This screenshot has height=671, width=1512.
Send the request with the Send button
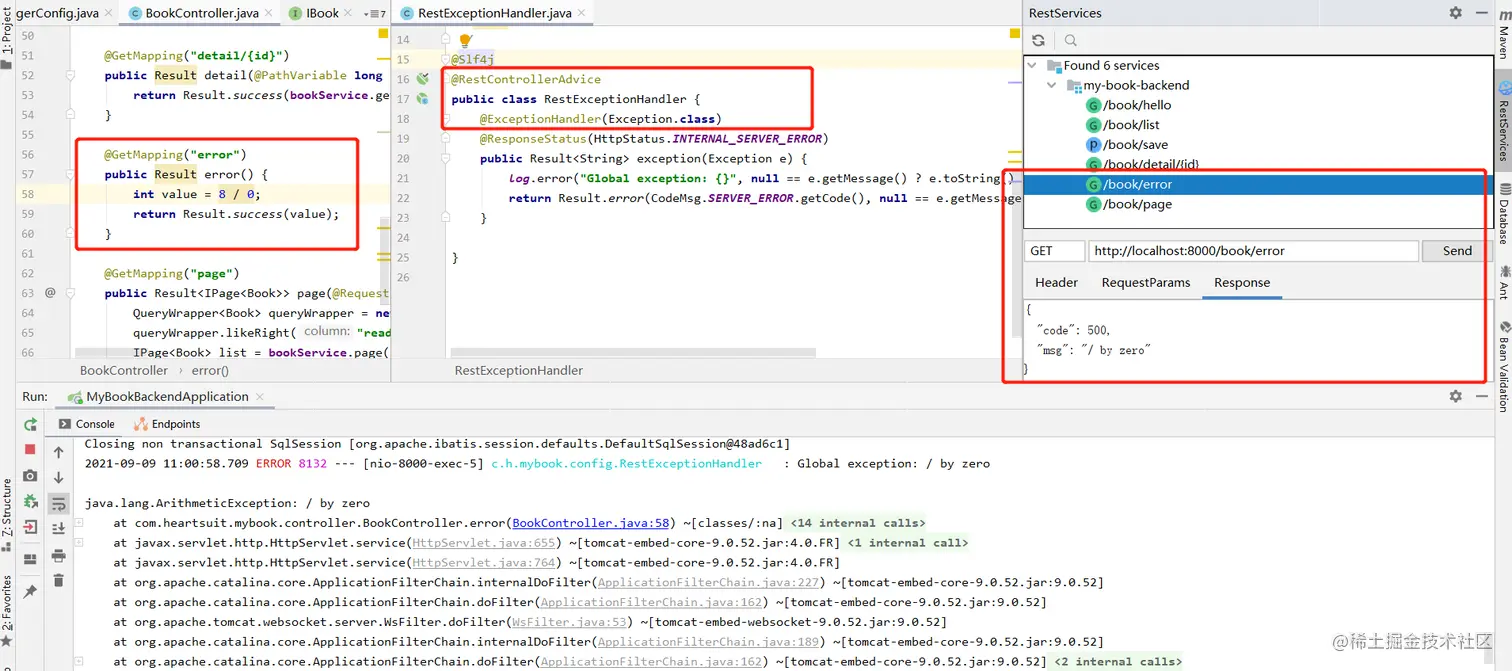click(1457, 251)
